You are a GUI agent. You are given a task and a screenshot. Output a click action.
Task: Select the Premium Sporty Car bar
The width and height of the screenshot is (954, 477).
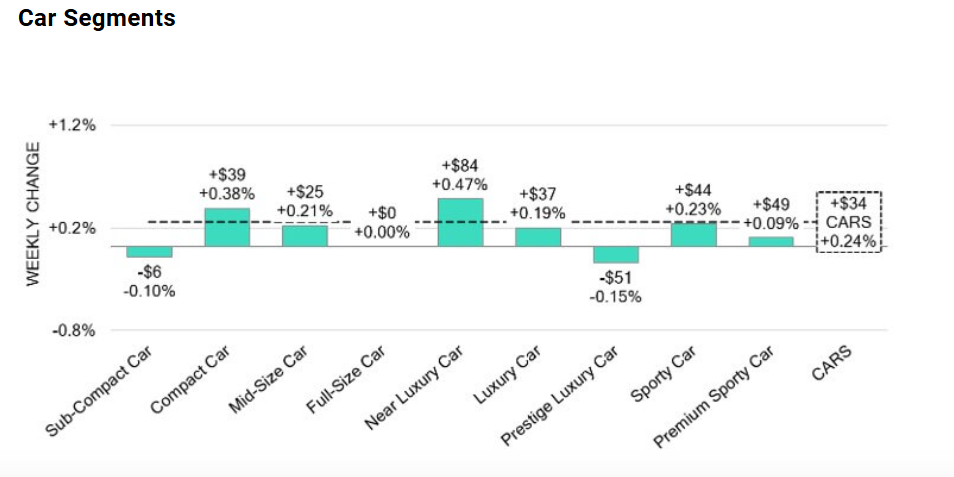tap(771, 241)
